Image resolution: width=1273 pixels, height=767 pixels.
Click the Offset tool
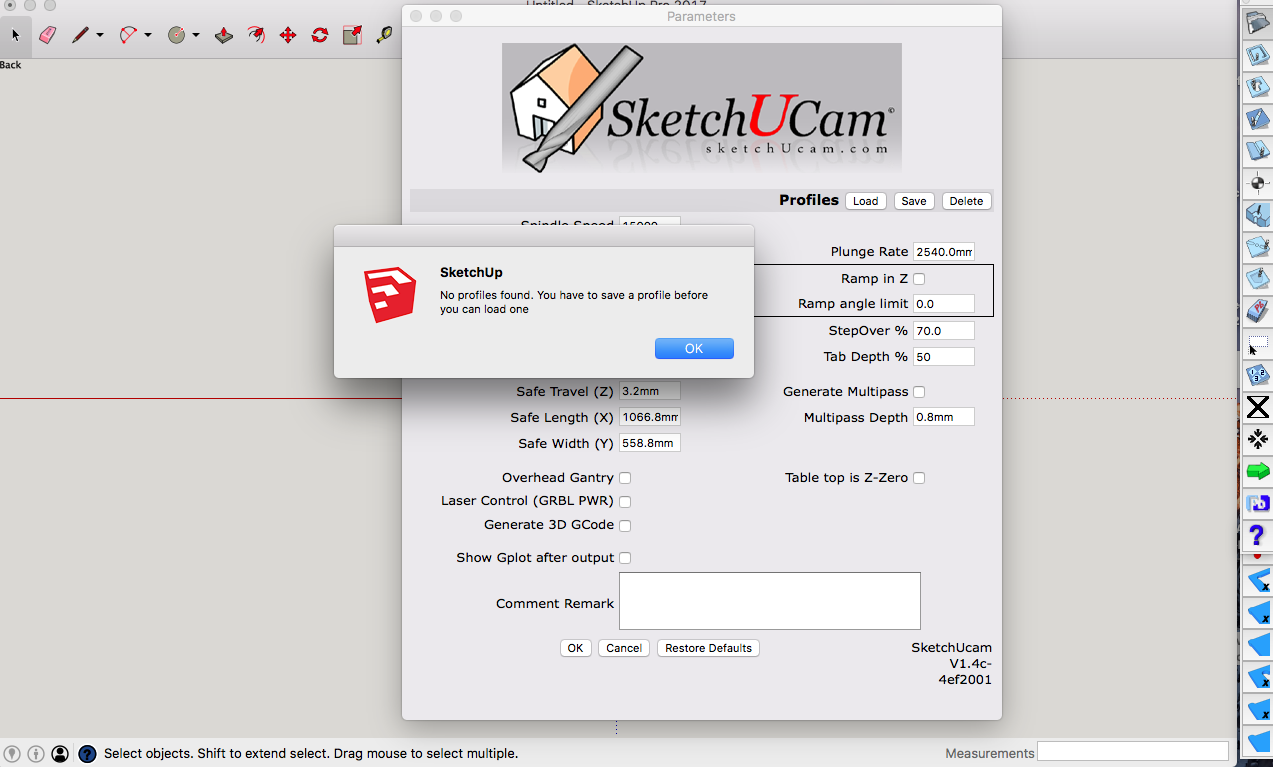[256, 35]
